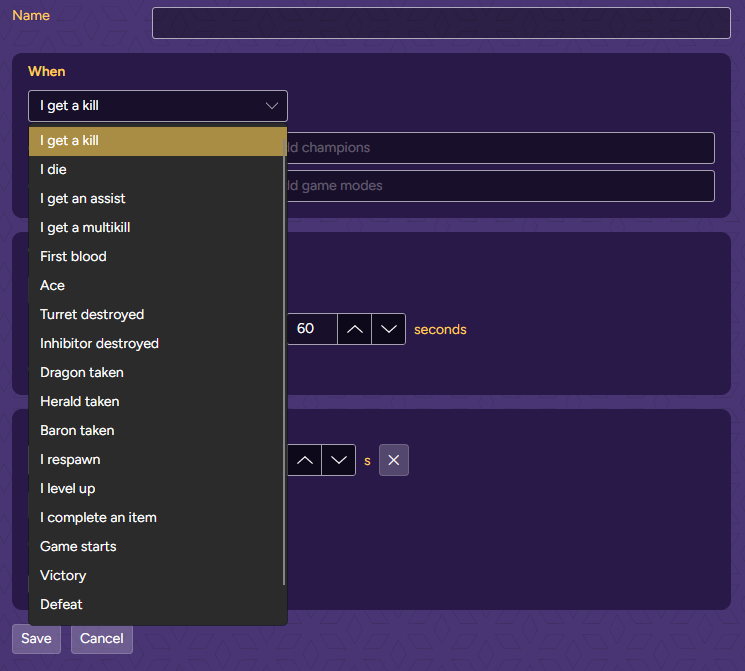
Task: Select 'Defeat' trigger
Action: coord(158,604)
